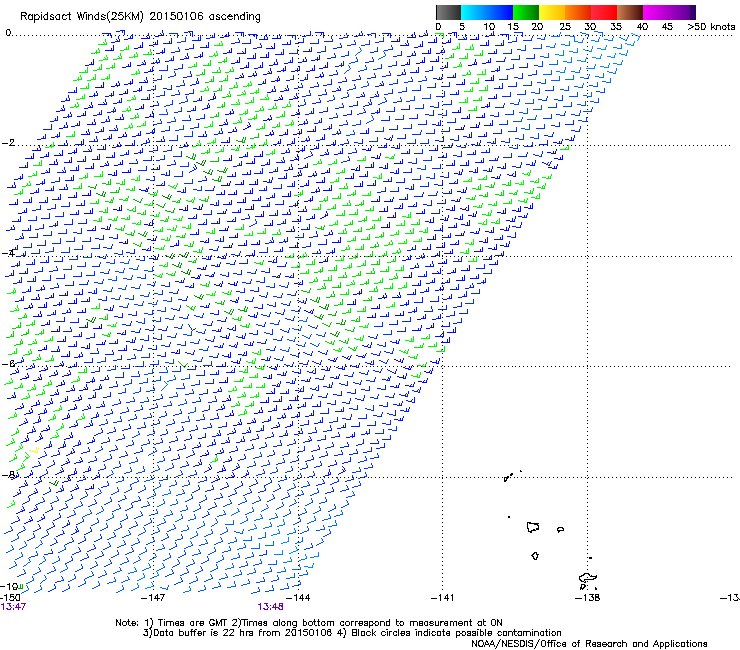This screenshot has width=740, height=650.
Task: Click the note line starting "Note: 1) Times are GMT"
Action: click(x=309, y=623)
